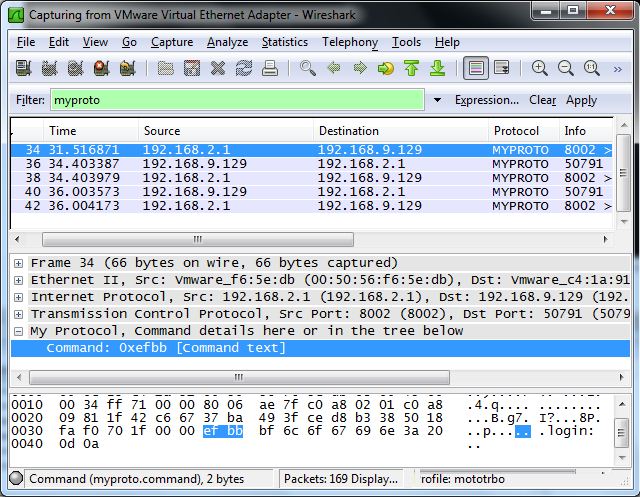
Task: Open the Edit menu
Action: tap(59, 42)
